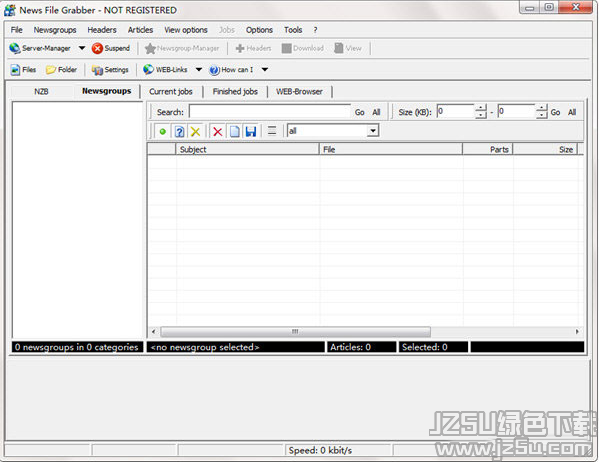Viewport: 599px width, 462px height.
Task: Click '0 newsgroups in 0 categories' status
Action: pyautogui.click(x=77, y=347)
